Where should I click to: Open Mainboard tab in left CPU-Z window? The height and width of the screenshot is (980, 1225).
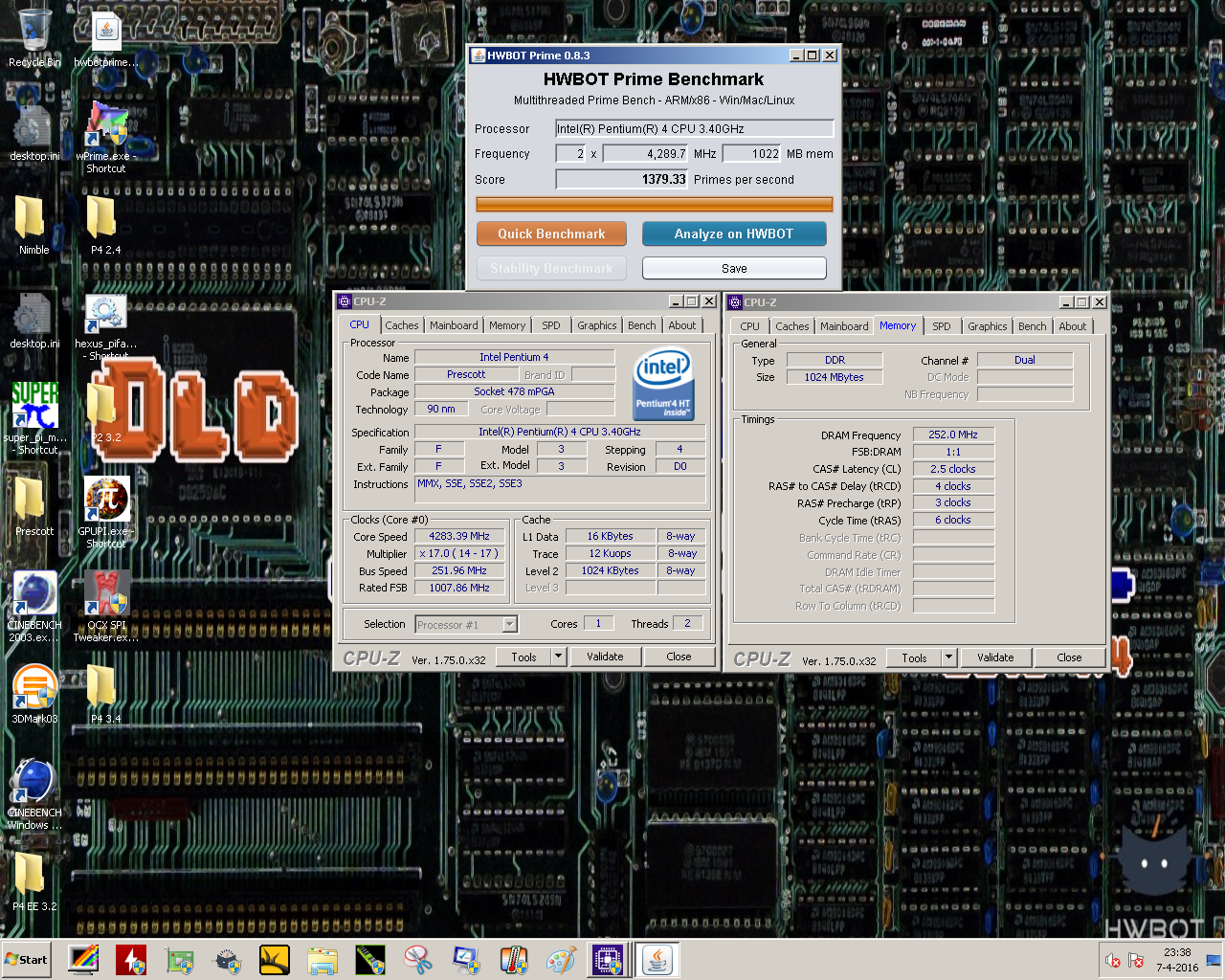pyautogui.click(x=454, y=325)
